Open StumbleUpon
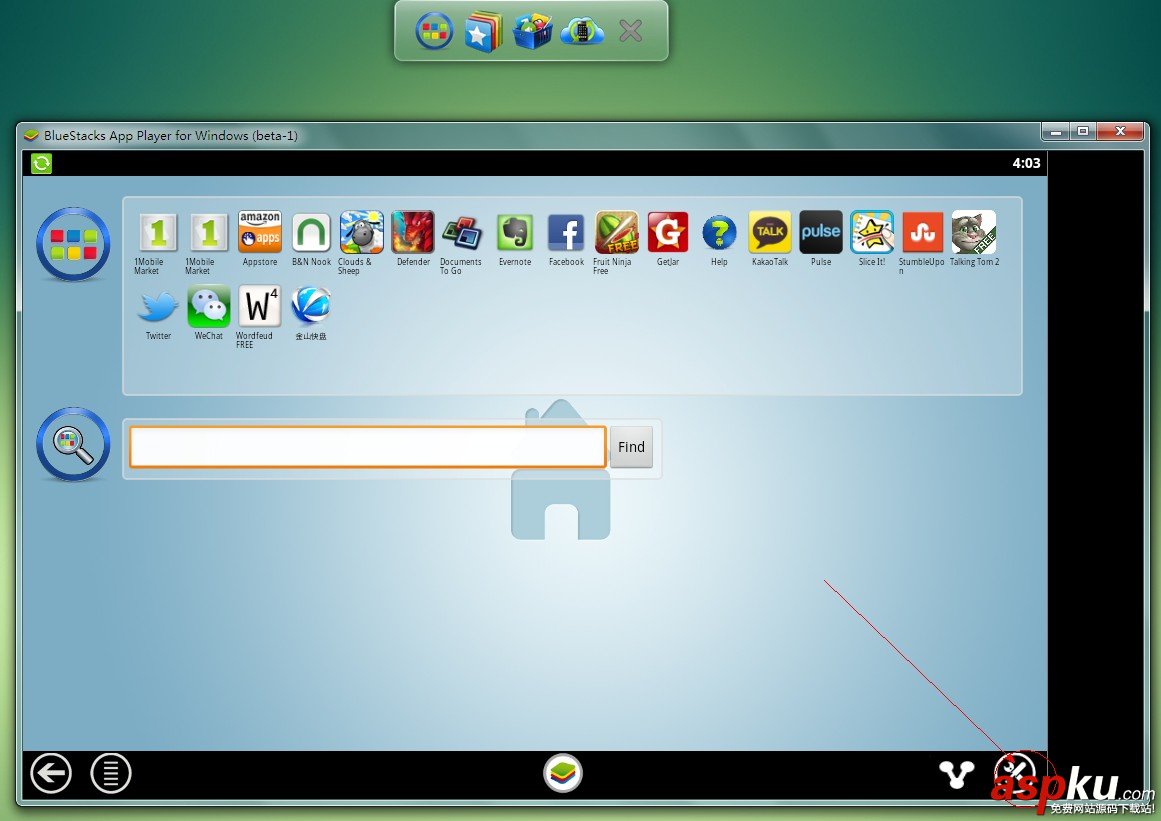Viewport: 1161px width, 821px height. click(922, 232)
